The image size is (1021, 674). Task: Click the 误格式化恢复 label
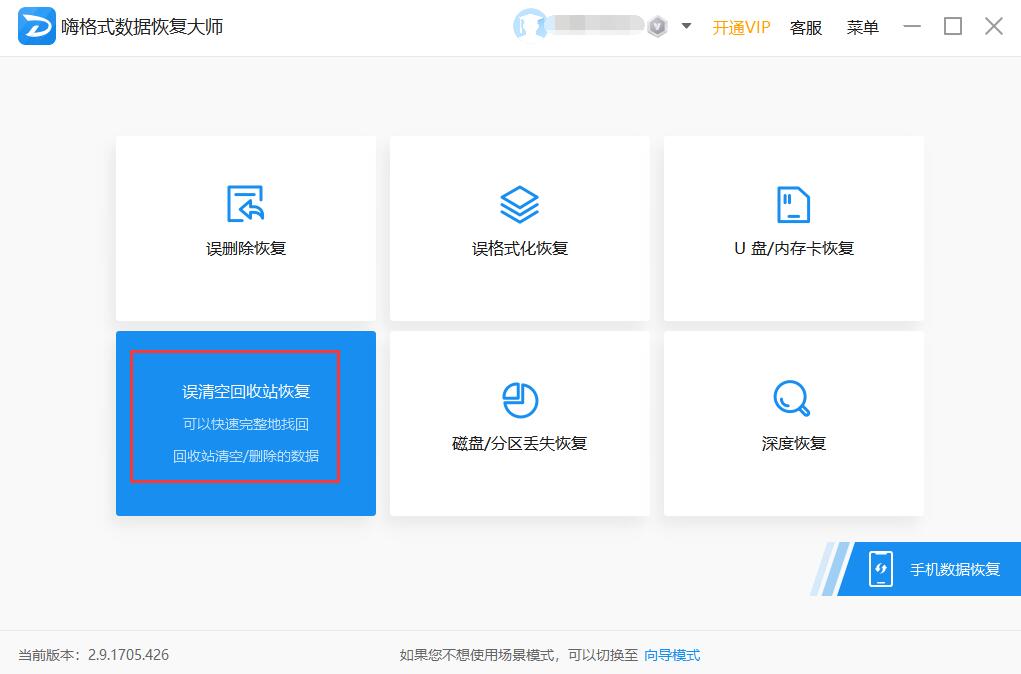(x=520, y=248)
